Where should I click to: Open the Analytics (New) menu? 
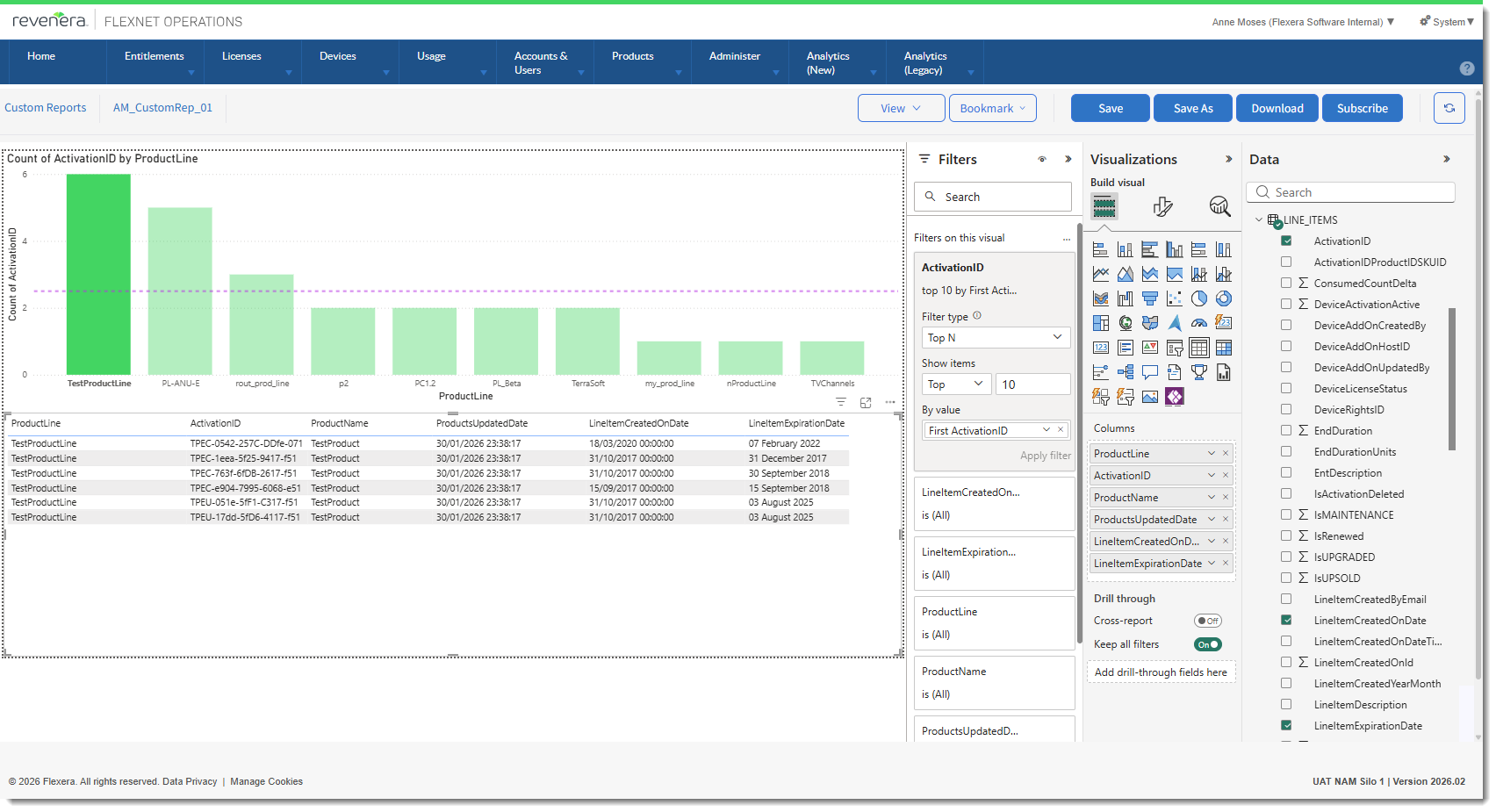827,62
